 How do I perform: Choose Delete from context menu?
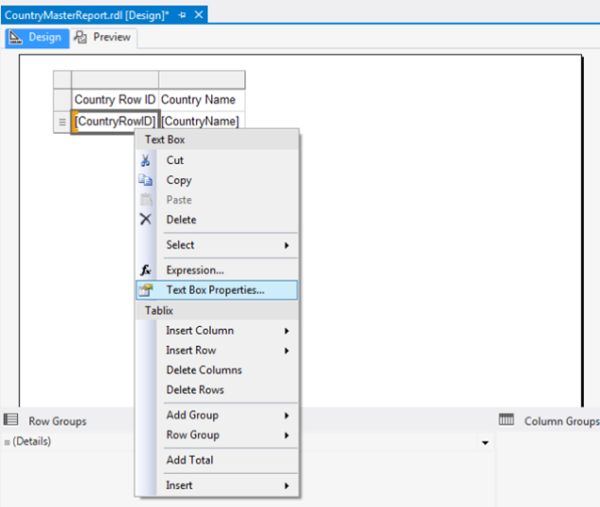[217, 220]
